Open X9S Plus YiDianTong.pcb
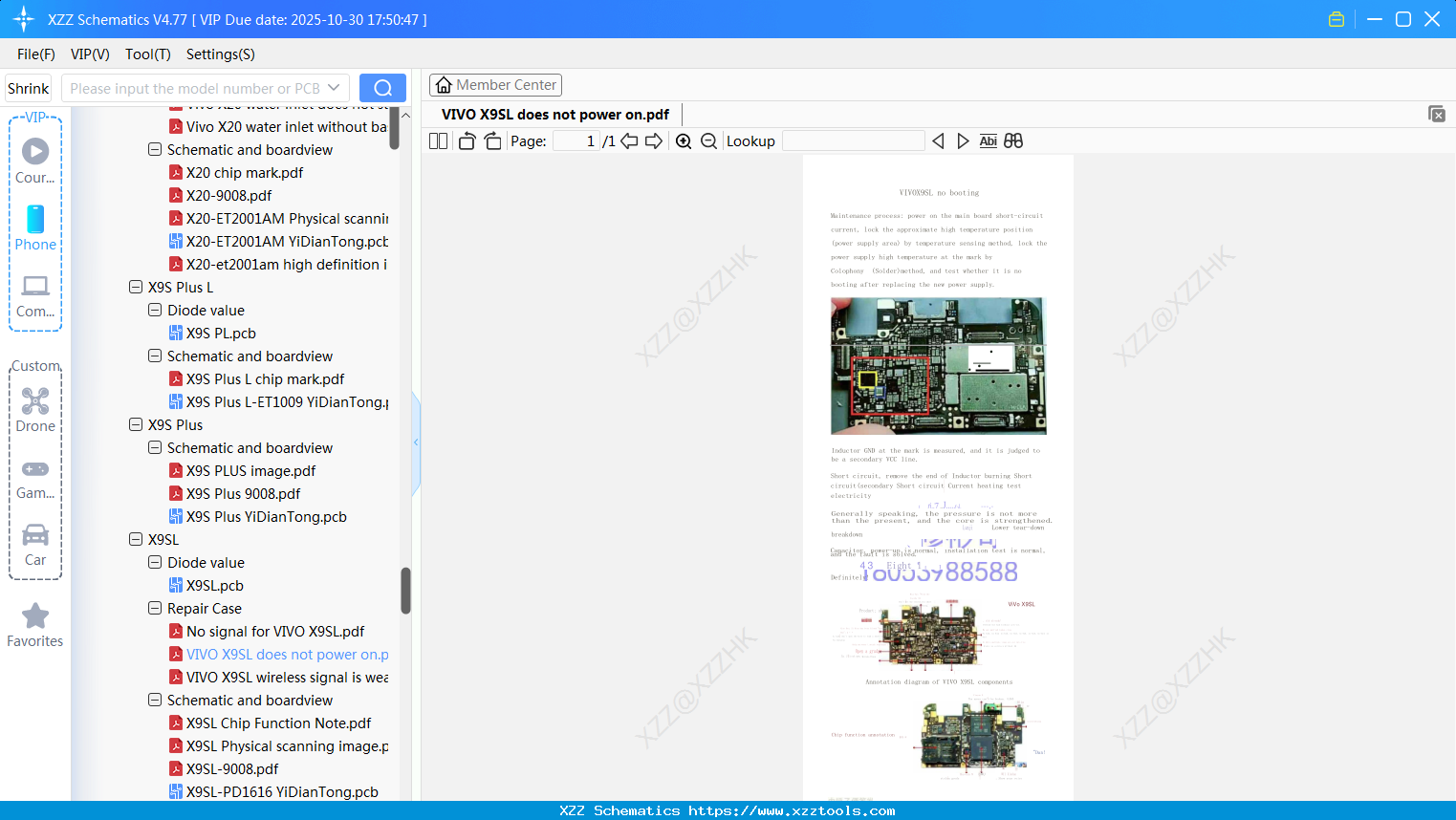This screenshot has height=820, width=1456. tap(267, 517)
